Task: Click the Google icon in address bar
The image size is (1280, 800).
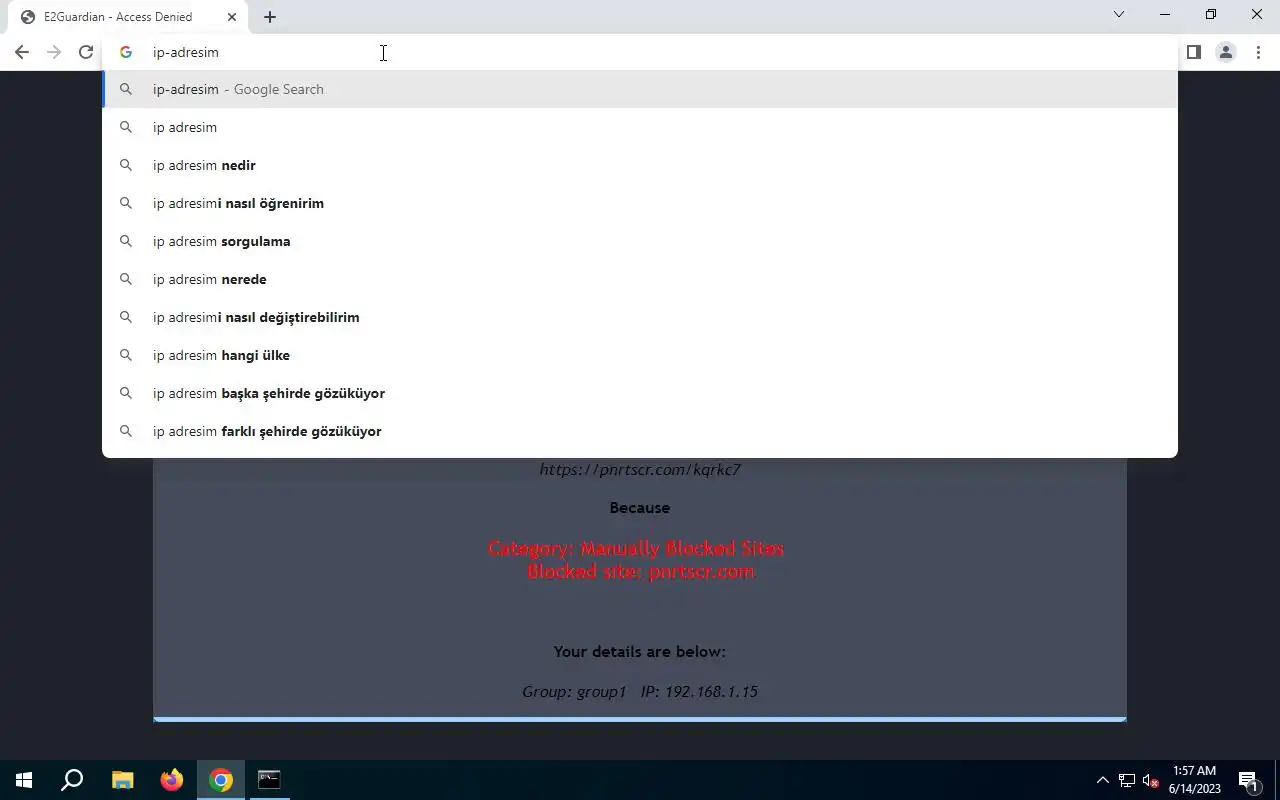Action: 126,52
